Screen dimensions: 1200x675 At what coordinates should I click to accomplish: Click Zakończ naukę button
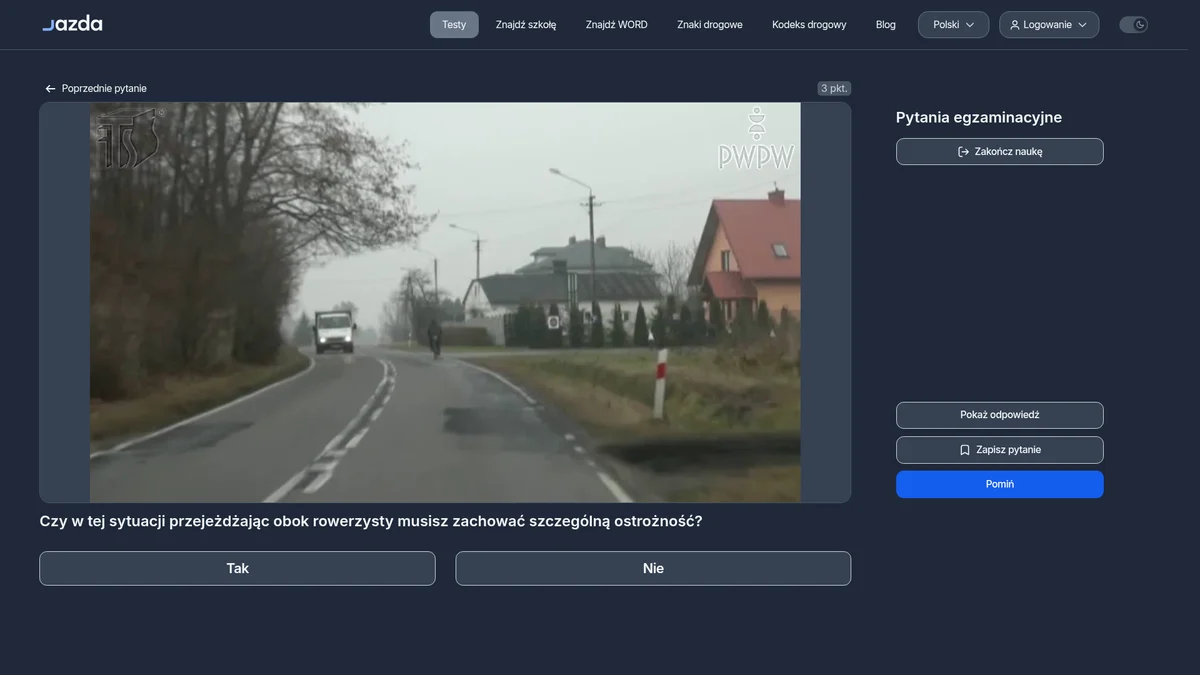(x=1000, y=152)
